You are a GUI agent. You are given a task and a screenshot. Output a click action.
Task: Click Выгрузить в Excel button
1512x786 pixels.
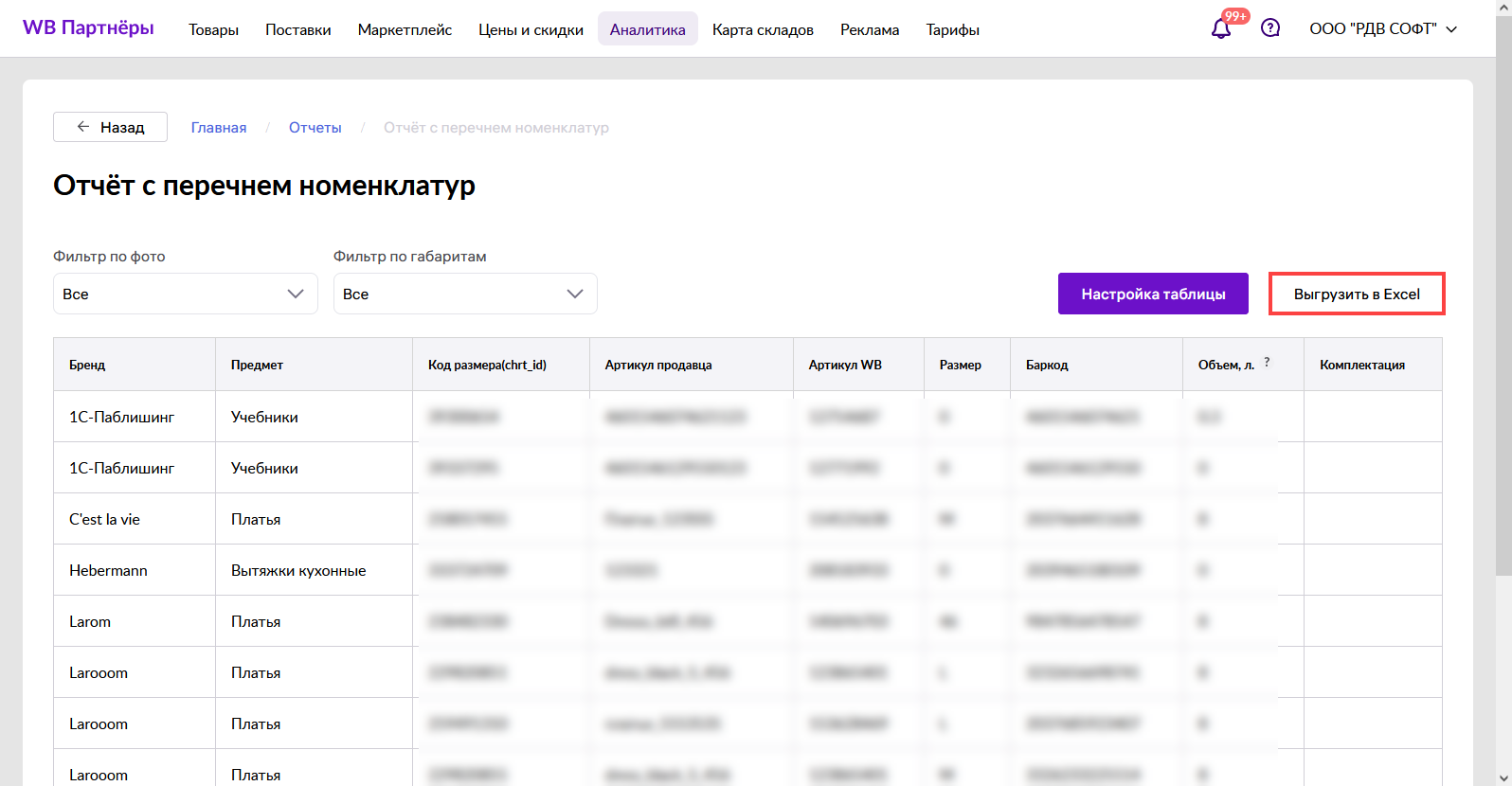click(x=1356, y=294)
